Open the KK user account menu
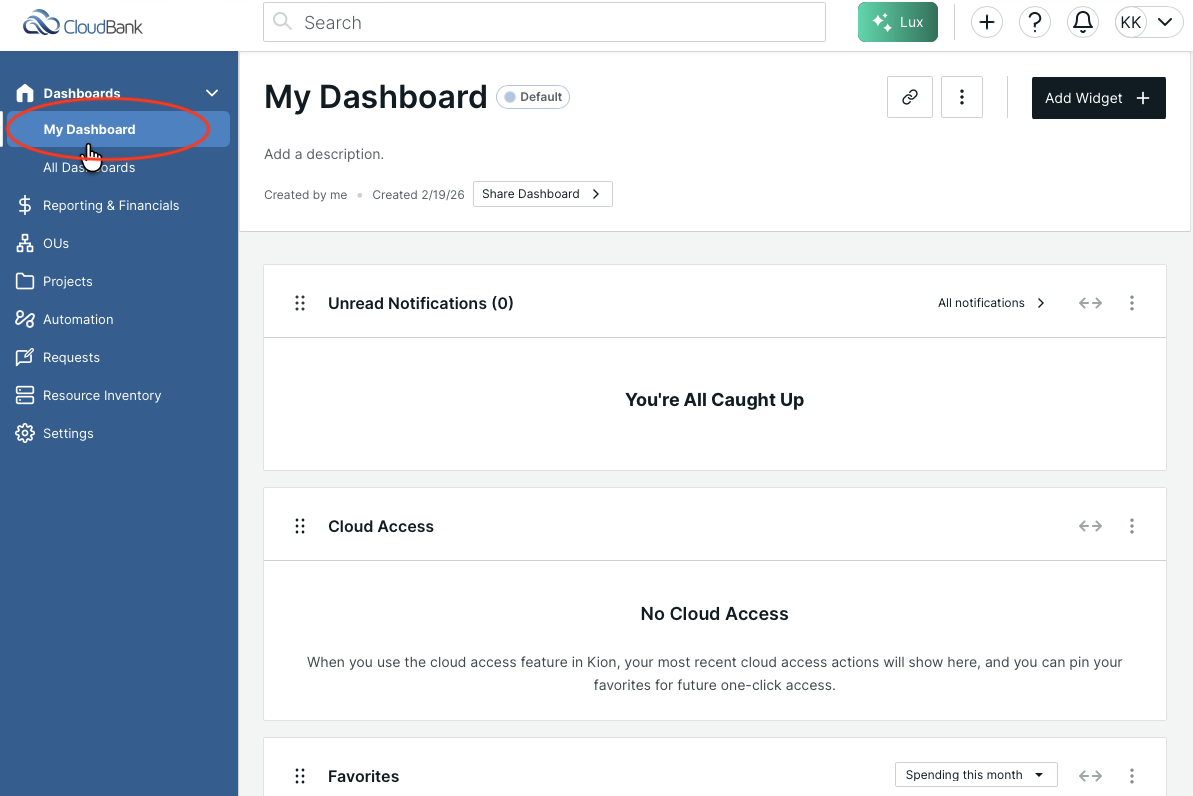 (x=1147, y=22)
